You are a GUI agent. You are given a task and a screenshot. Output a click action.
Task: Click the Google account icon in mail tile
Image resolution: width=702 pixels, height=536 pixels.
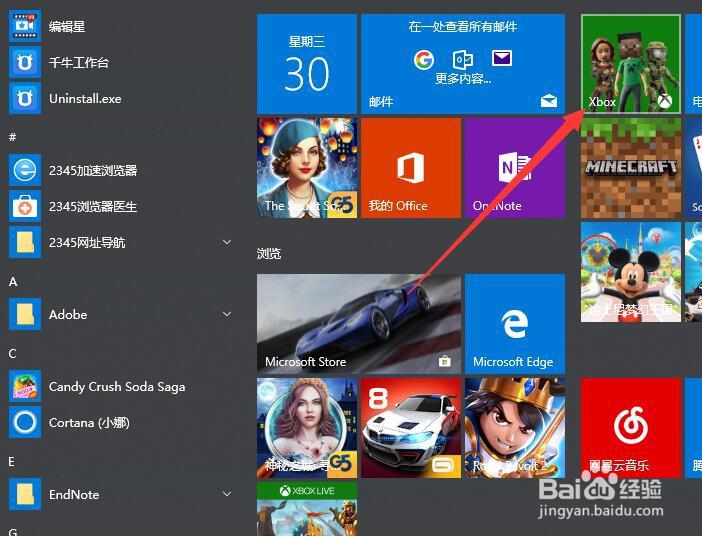(424, 59)
